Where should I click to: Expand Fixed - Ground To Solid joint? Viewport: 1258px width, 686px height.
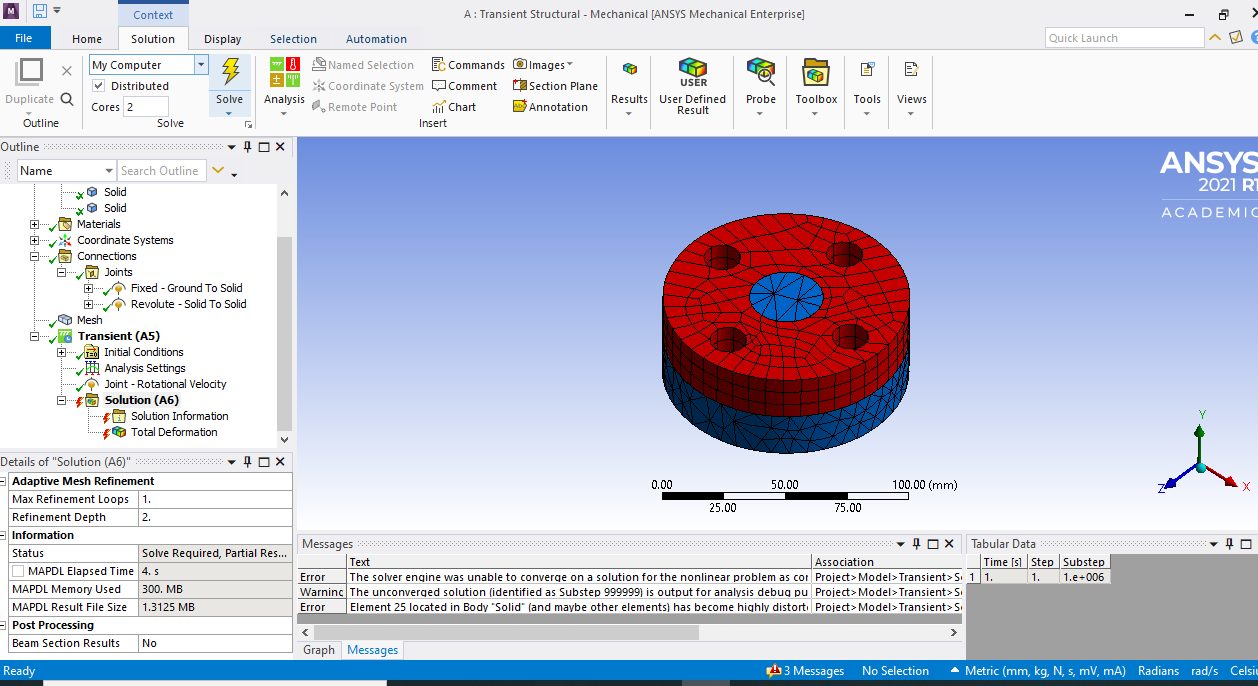pos(89,288)
